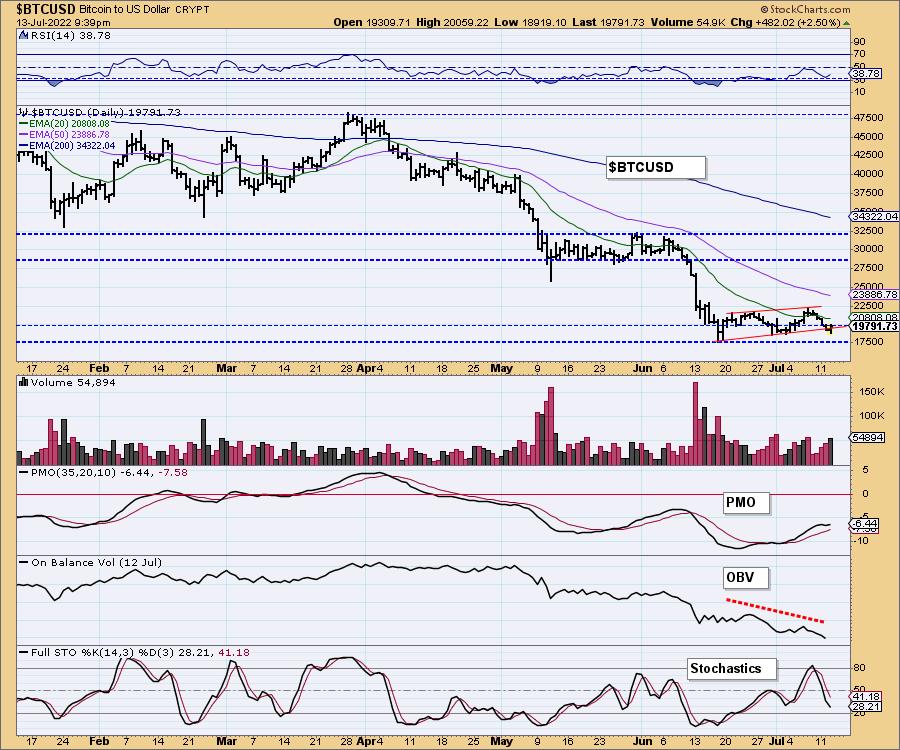Click the 'Low 18919.10' value

click(x=530, y=22)
